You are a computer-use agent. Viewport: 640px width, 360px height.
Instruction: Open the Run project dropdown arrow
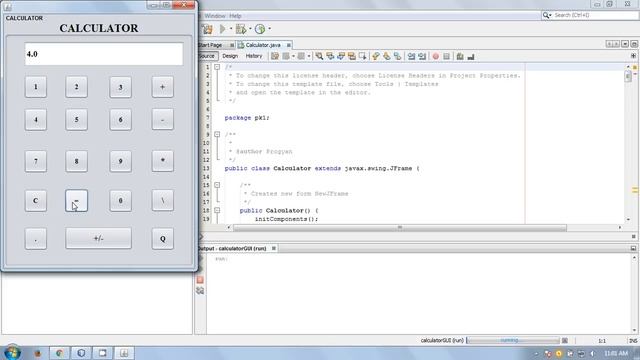point(231,29)
